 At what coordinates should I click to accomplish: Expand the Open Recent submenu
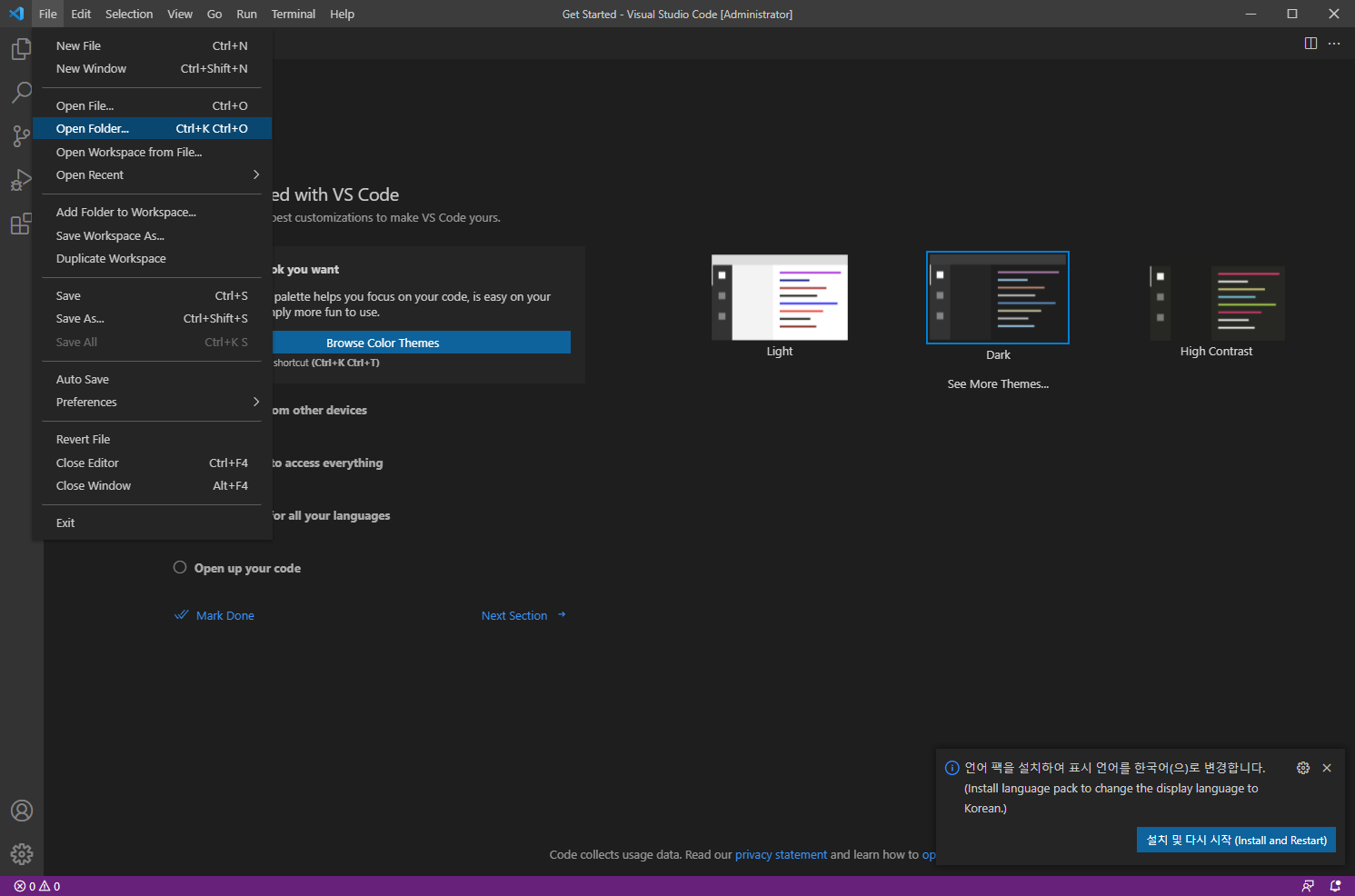(x=152, y=174)
